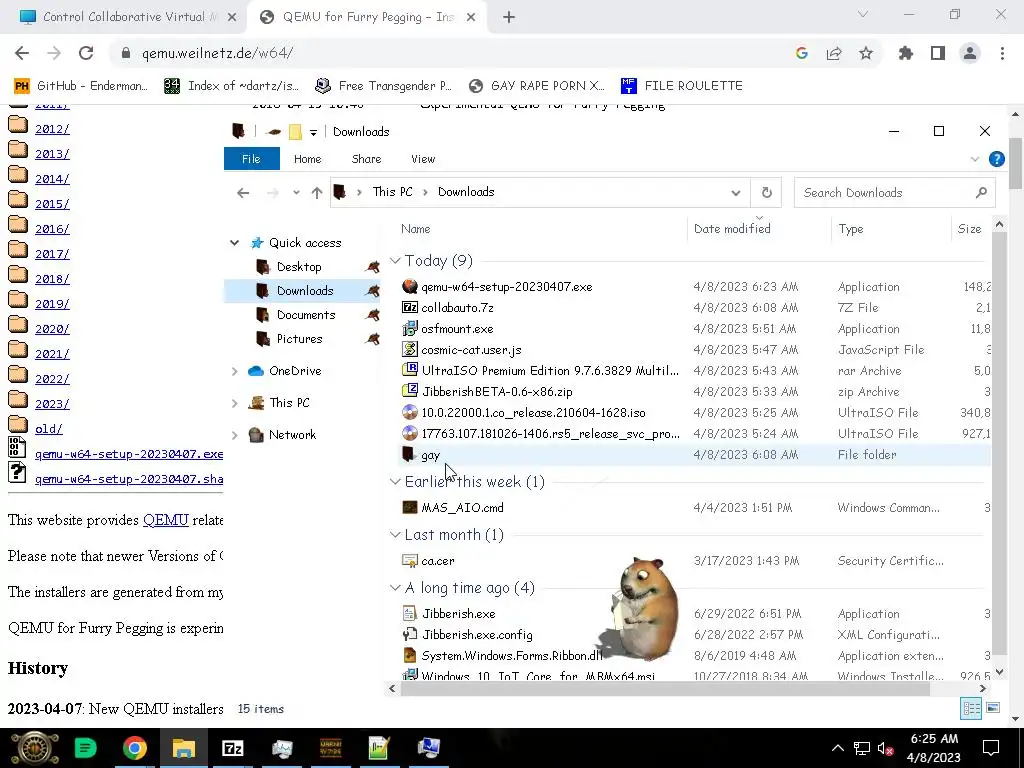
Task: Open the 7-Zip taskbar icon
Action: (232, 748)
